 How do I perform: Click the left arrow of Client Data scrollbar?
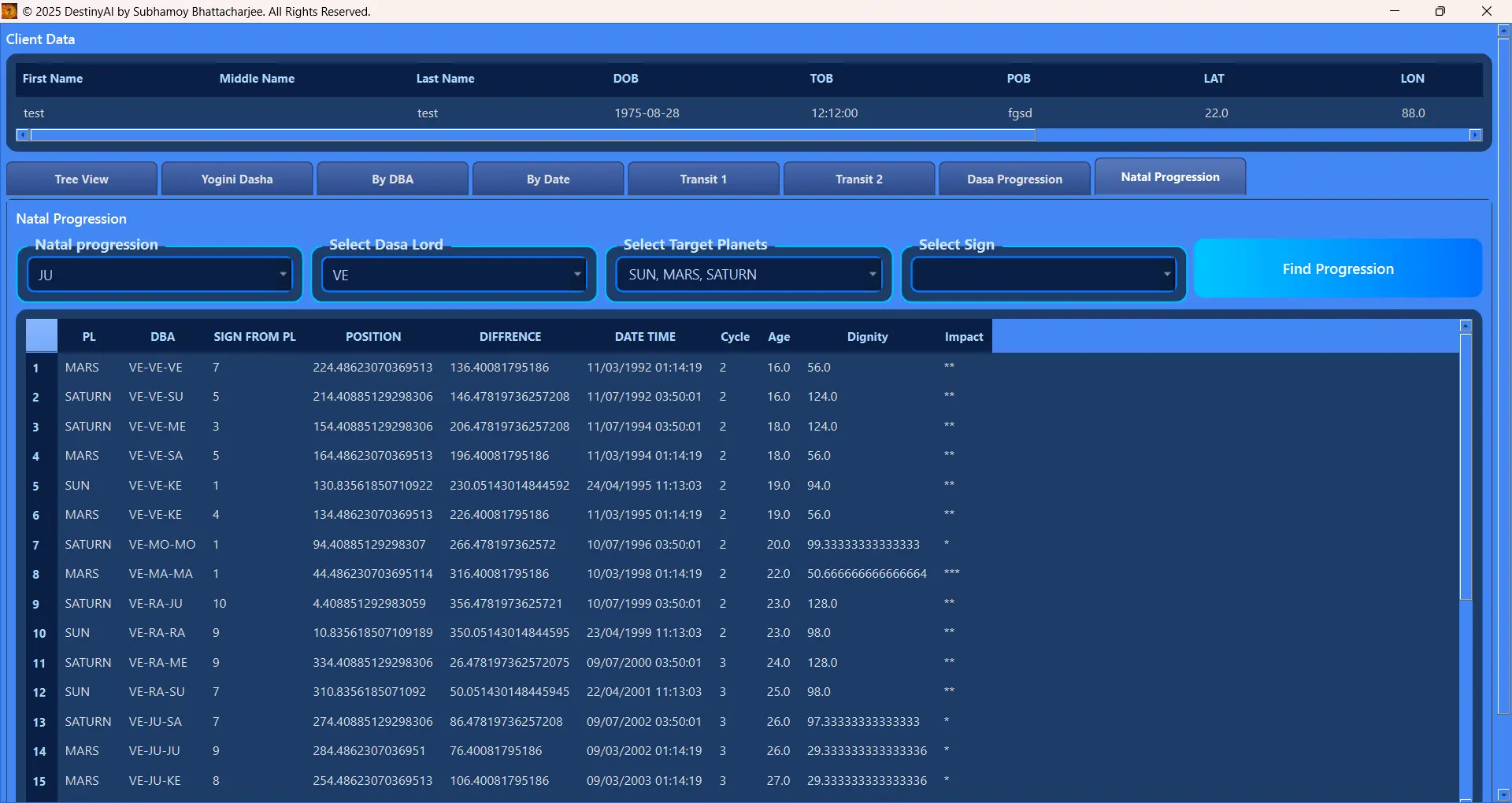point(21,135)
